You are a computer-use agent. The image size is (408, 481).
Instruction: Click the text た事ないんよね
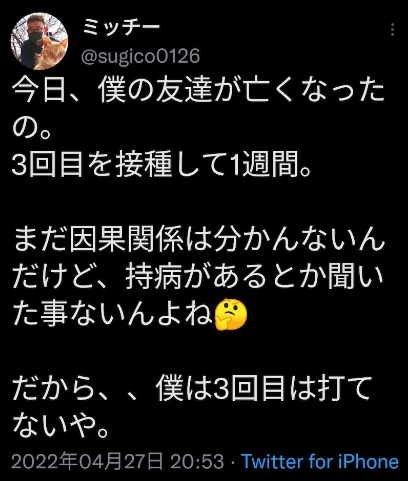113,314
